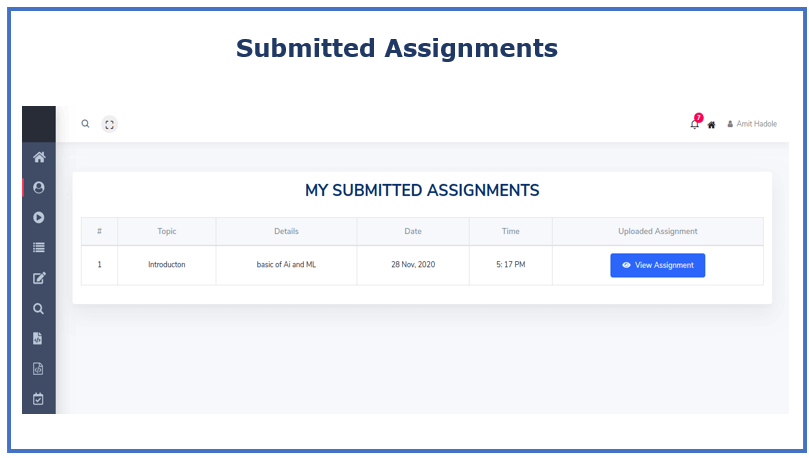809x458 pixels.
Task: Click the View Assignment button
Action: [x=657, y=265]
